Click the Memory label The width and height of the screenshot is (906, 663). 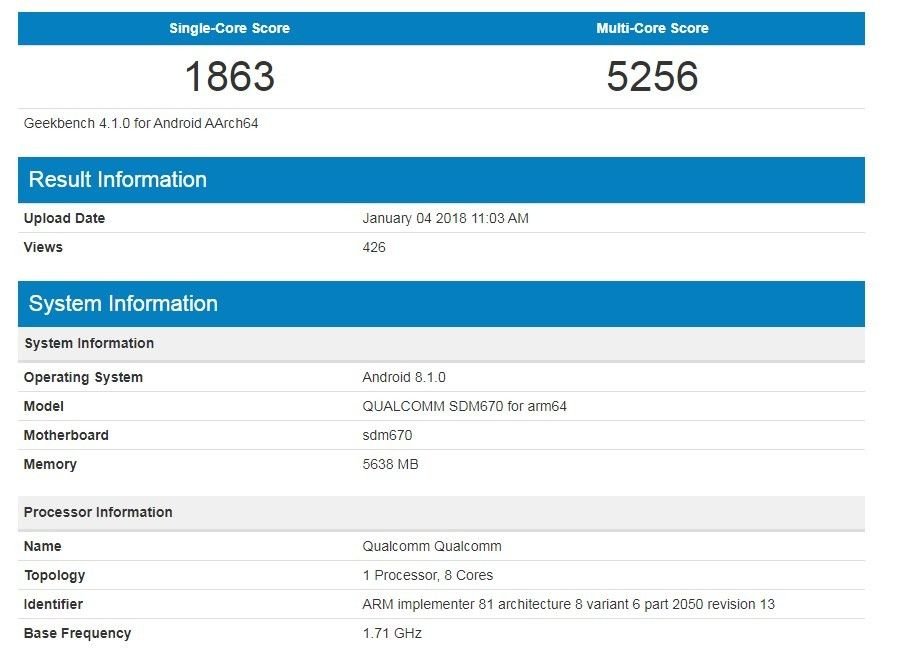[50, 464]
